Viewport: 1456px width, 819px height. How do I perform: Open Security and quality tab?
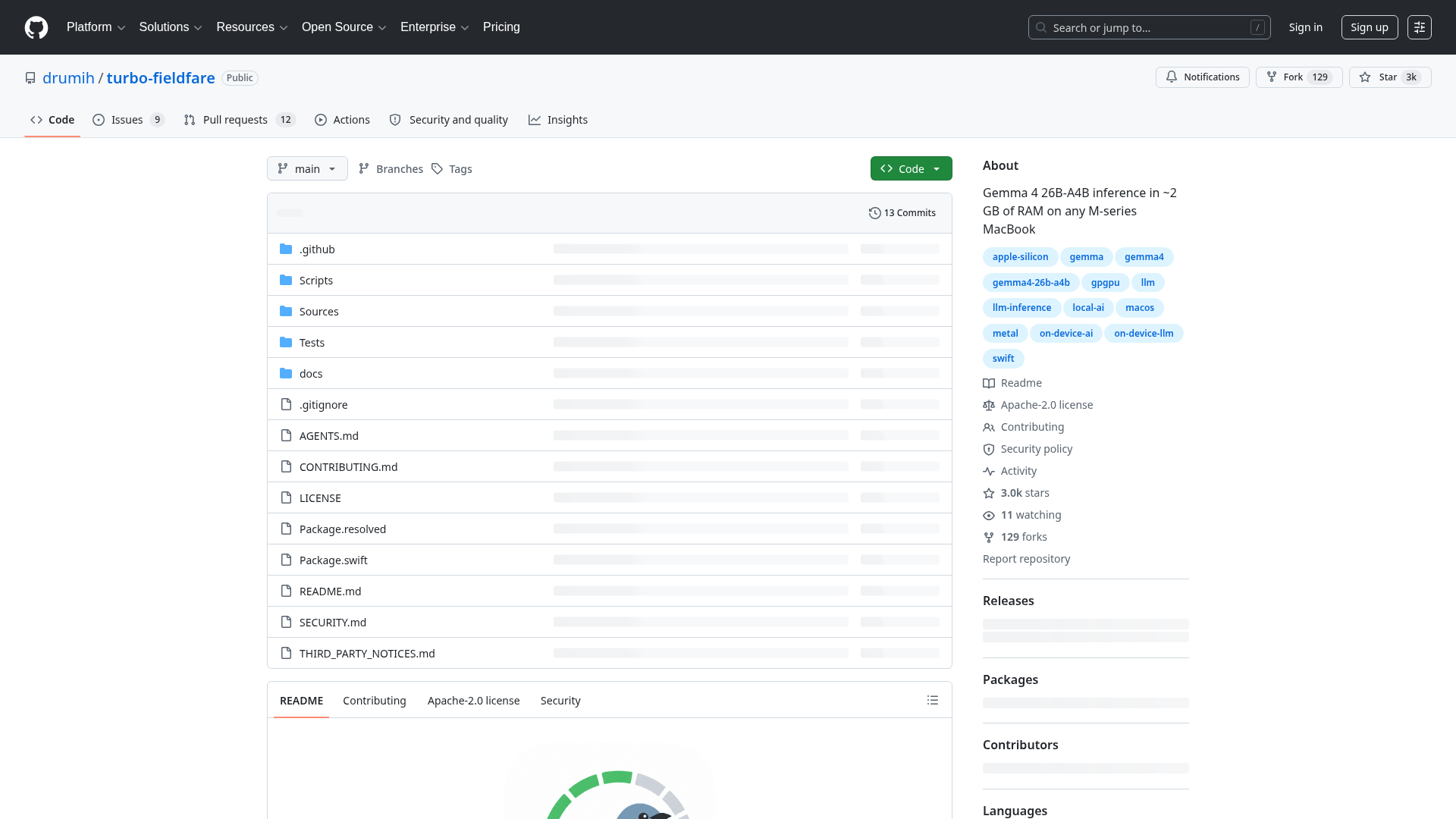coord(448,120)
